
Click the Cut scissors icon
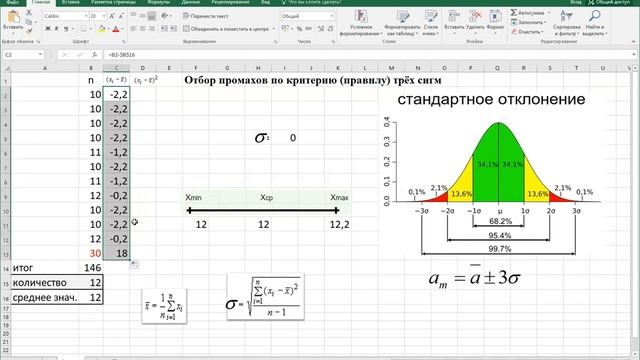coord(29,13)
